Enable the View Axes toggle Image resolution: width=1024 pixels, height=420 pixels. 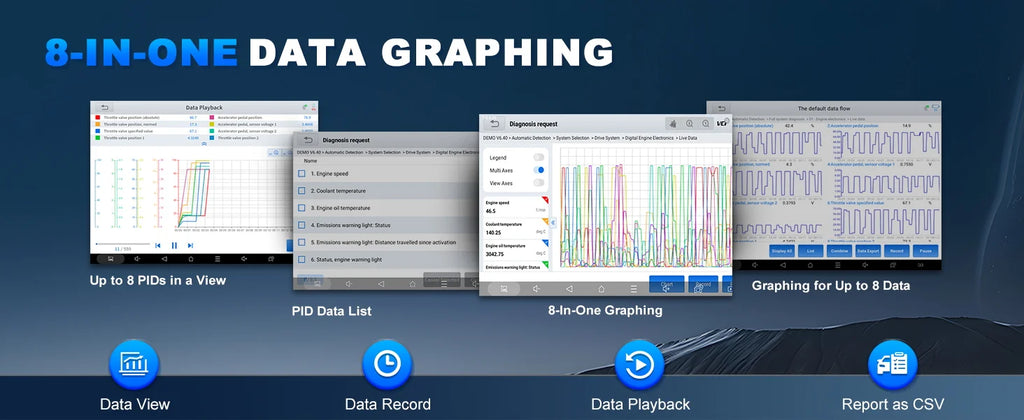(x=538, y=183)
